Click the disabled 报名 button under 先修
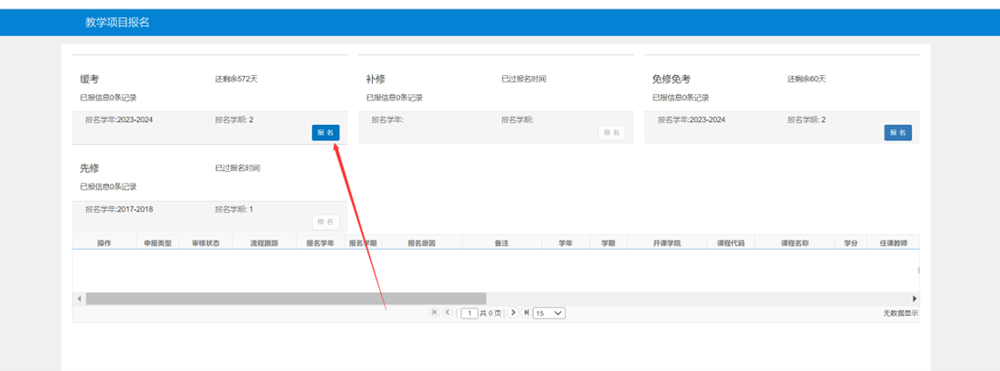The width and height of the screenshot is (1000, 371). coord(326,221)
